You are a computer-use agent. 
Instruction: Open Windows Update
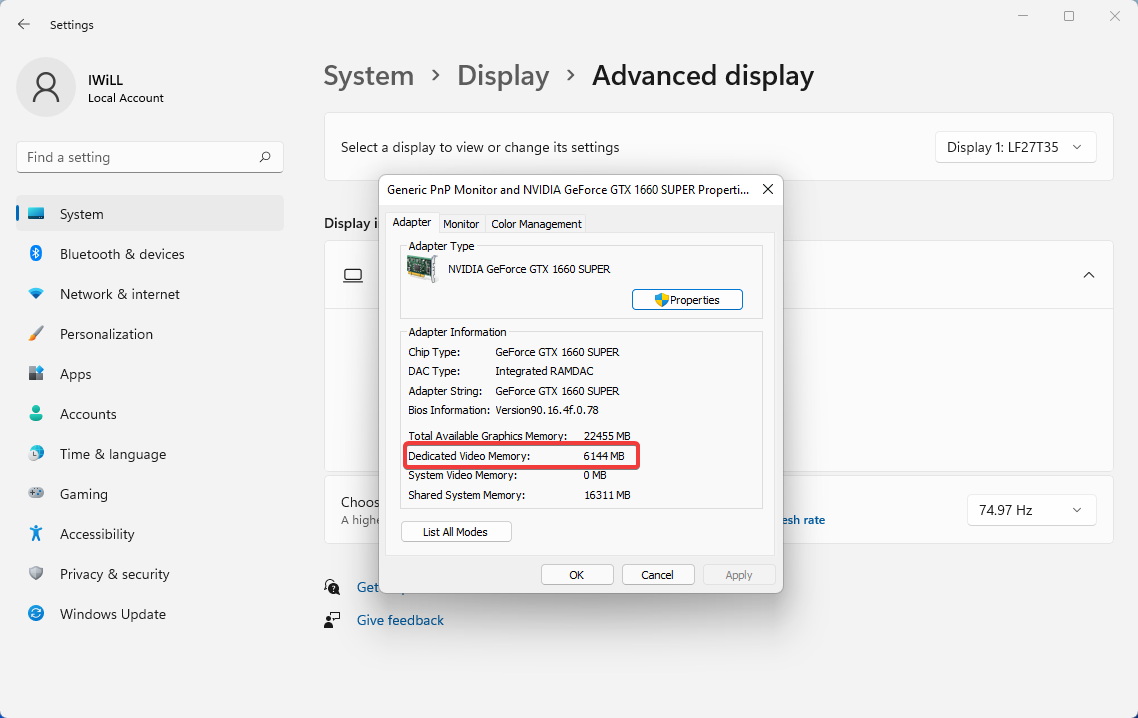pyautogui.click(x=112, y=614)
